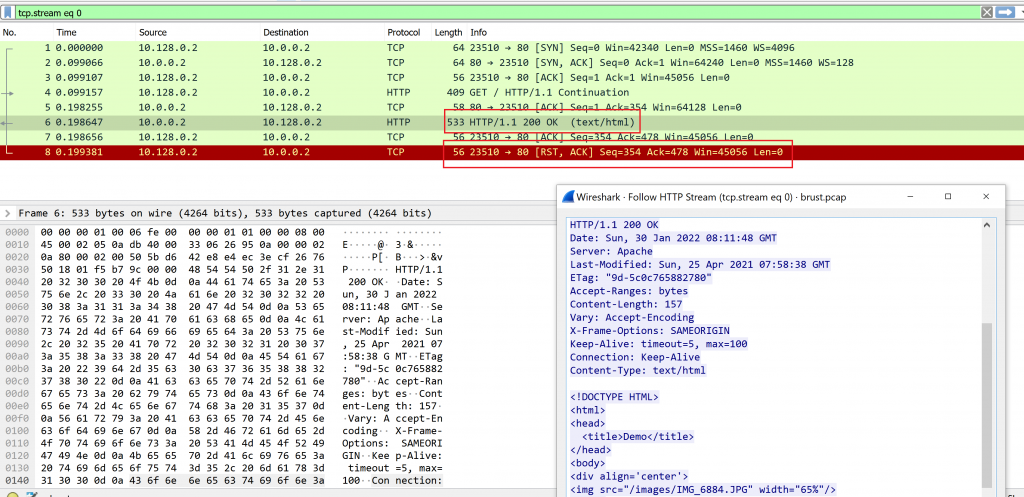Sort by the Destination column header
Screen dimensions: 1024x497
[285, 32]
